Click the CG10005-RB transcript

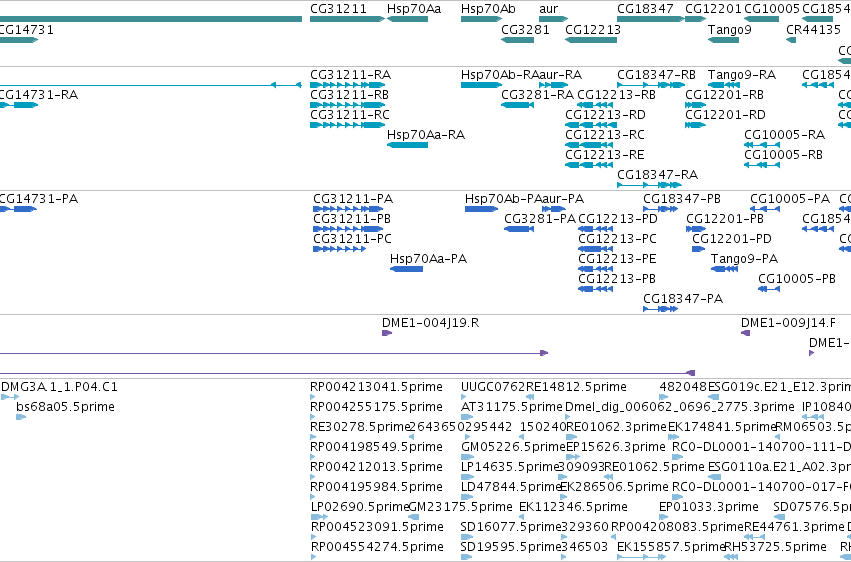click(x=761, y=165)
